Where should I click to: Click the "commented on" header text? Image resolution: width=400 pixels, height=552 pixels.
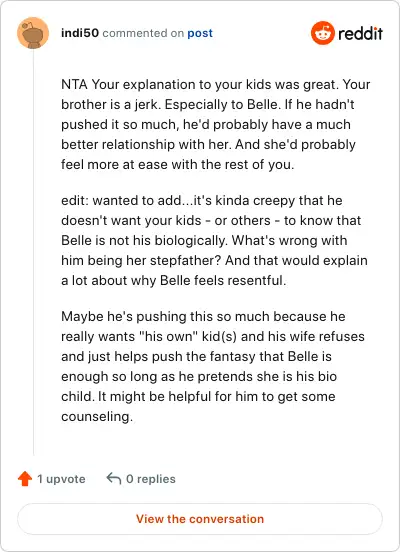point(143,33)
